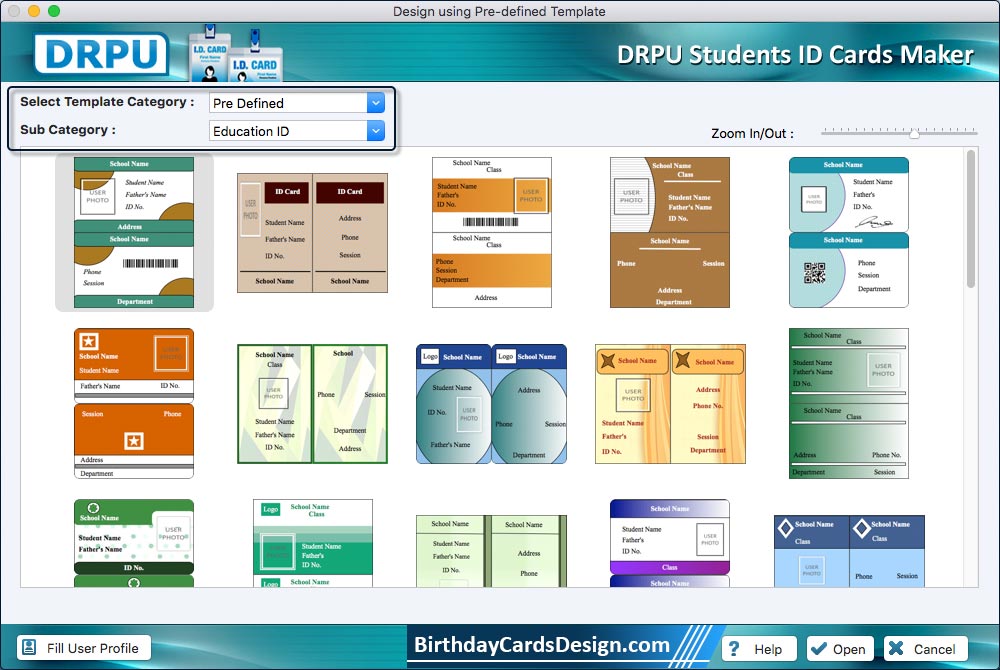This screenshot has height=670, width=1000.
Task: Click the checkmark icon in Open button
Action: tap(818, 648)
